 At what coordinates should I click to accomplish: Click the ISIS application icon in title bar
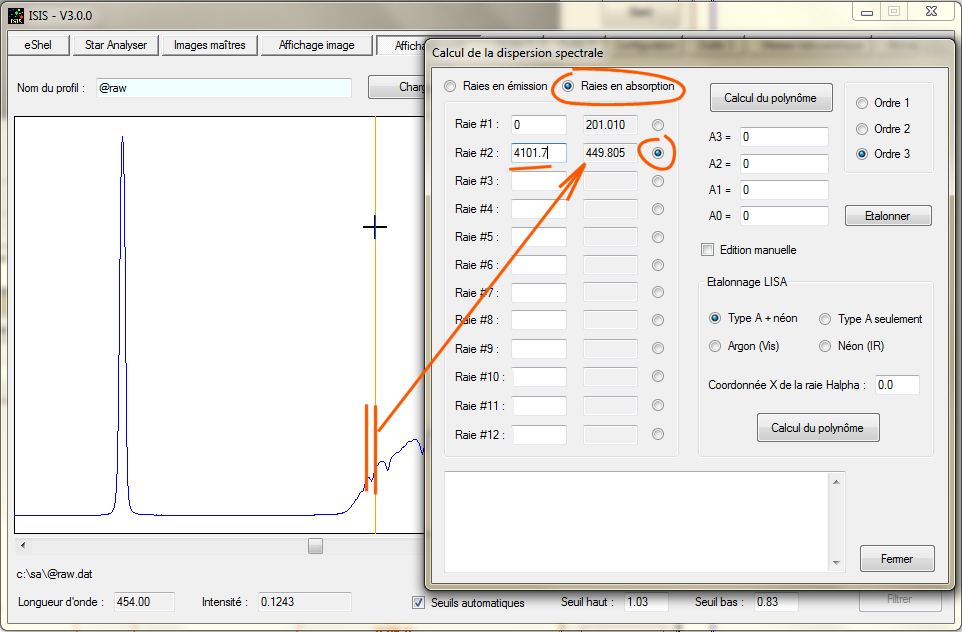[x=16, y=15]
